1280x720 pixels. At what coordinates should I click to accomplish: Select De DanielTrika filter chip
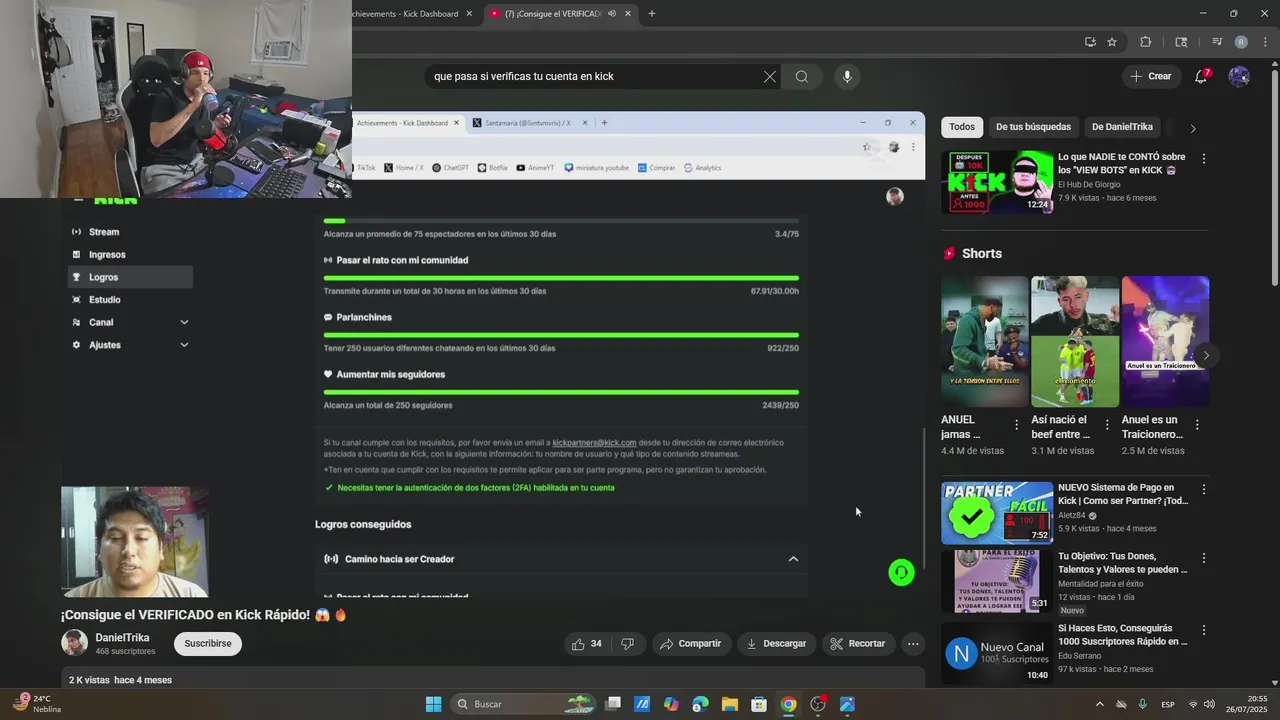pyautogui.click(x=1122, y=127)
